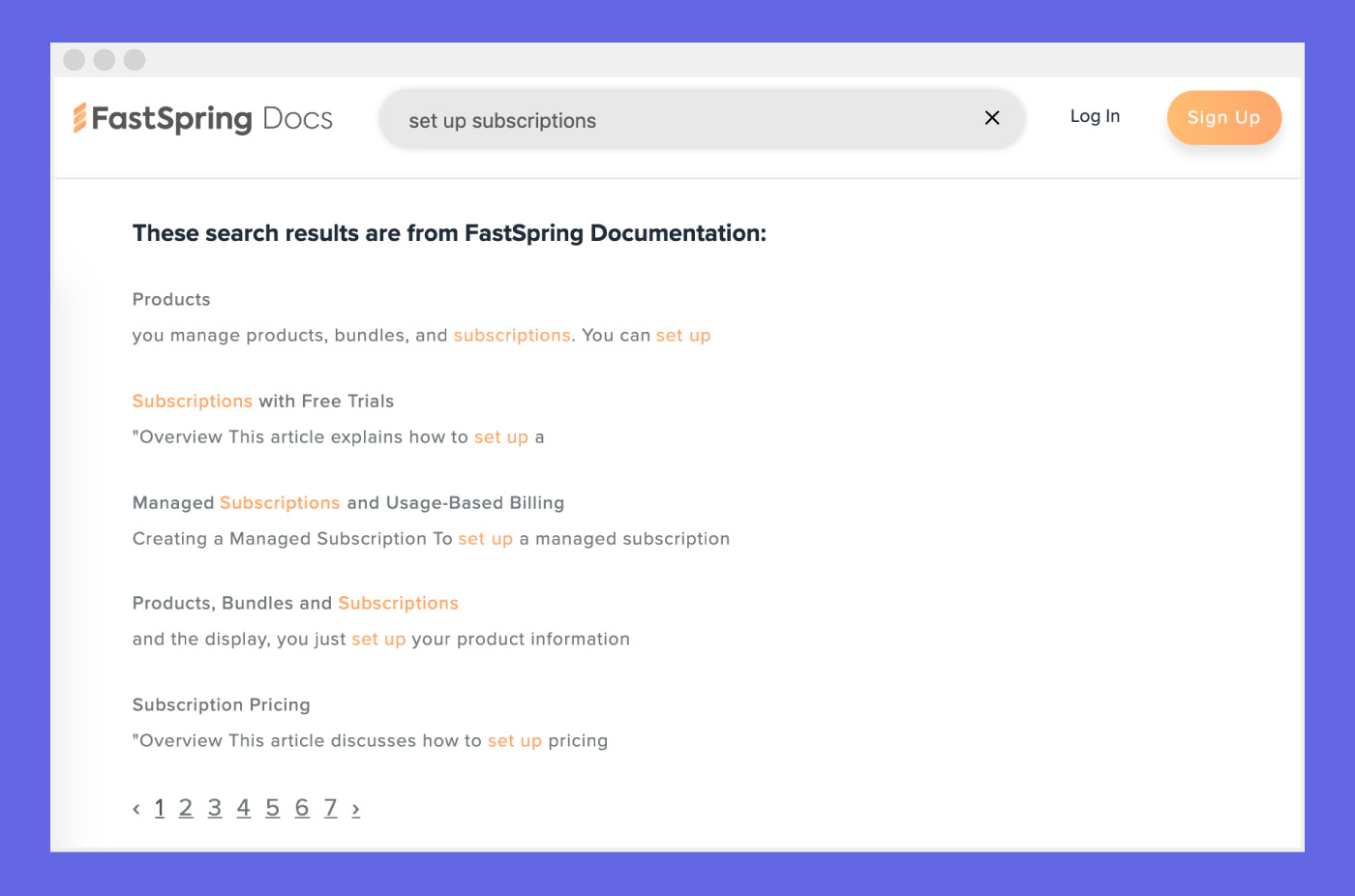Open Managed Subscriptions and Usage-Based Billing

[x=347, y=502]
